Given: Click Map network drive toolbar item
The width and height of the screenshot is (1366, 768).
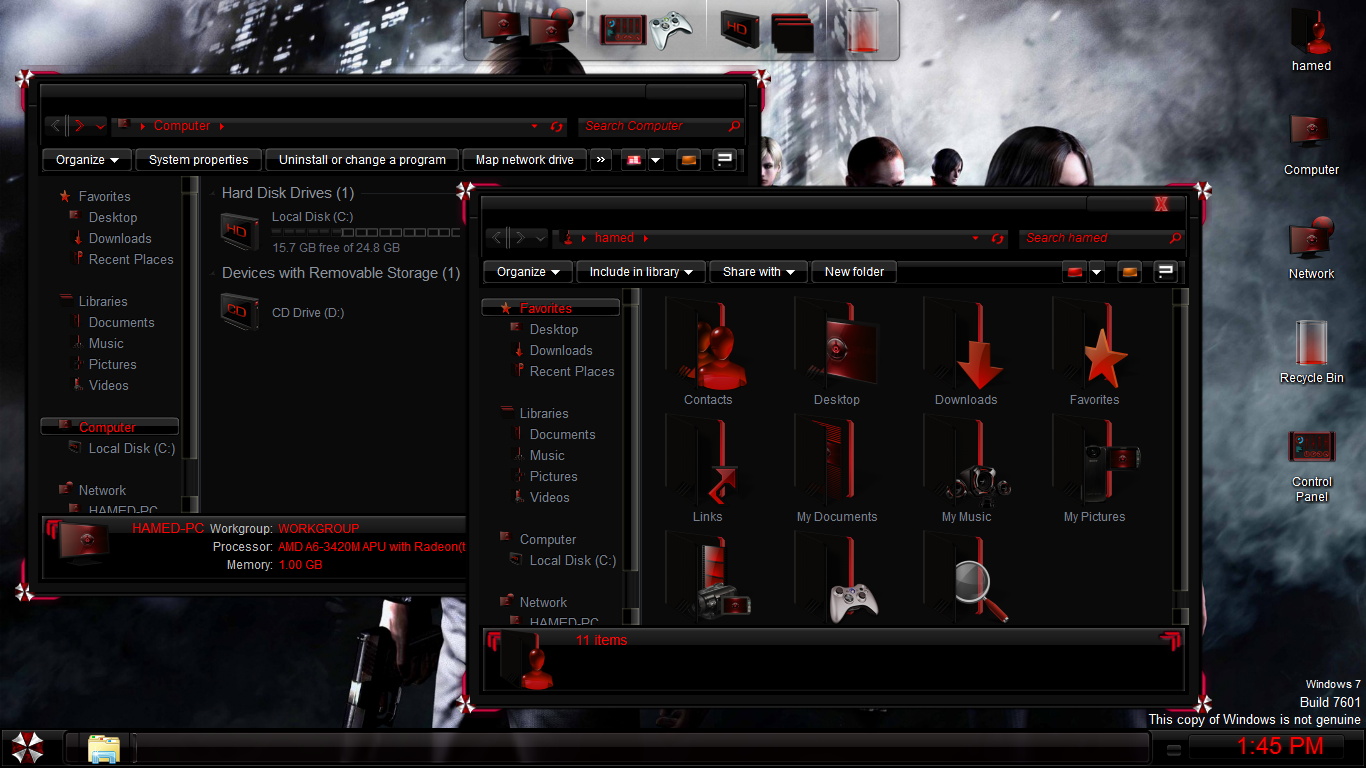Looking at the screenshot, I should click(524, 160).
